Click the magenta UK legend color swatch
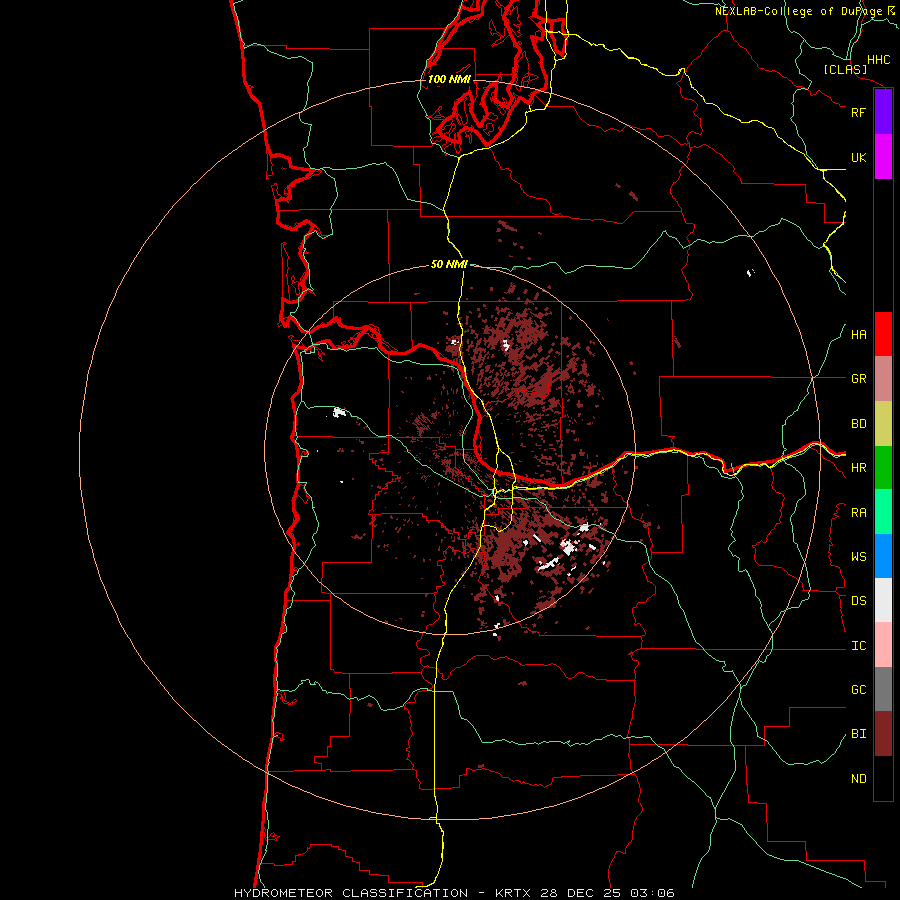Screen dimensions: 900x900 pyautogui.click(x=883, y=157)
